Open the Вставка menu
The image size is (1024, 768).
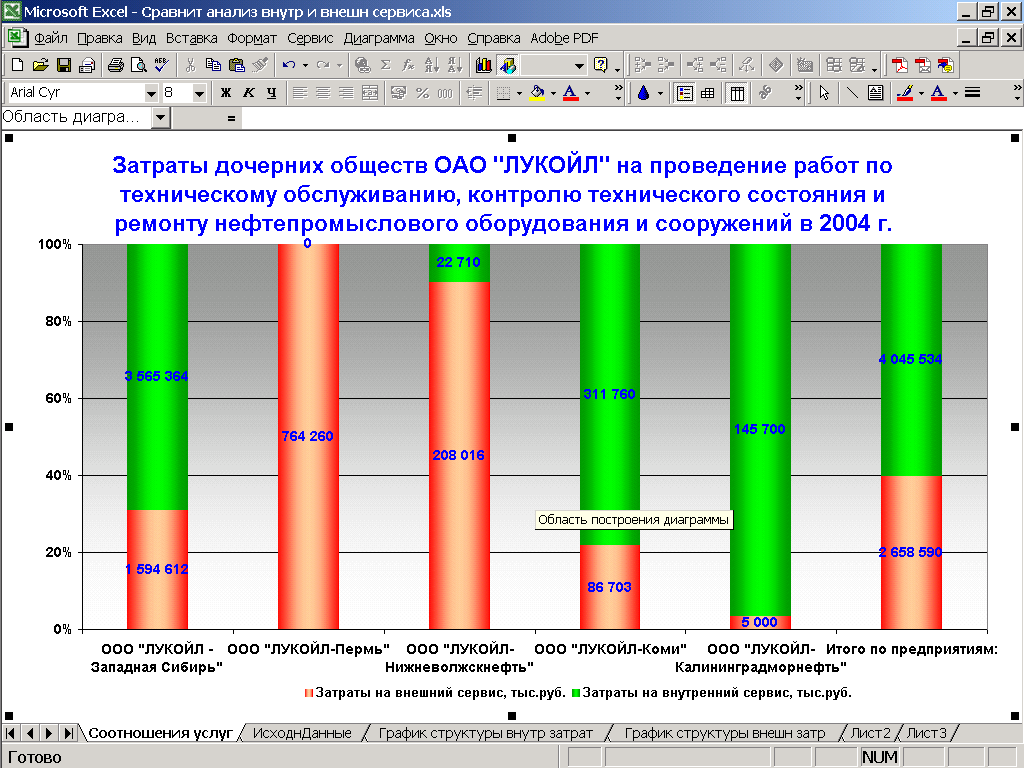point(191,38)
